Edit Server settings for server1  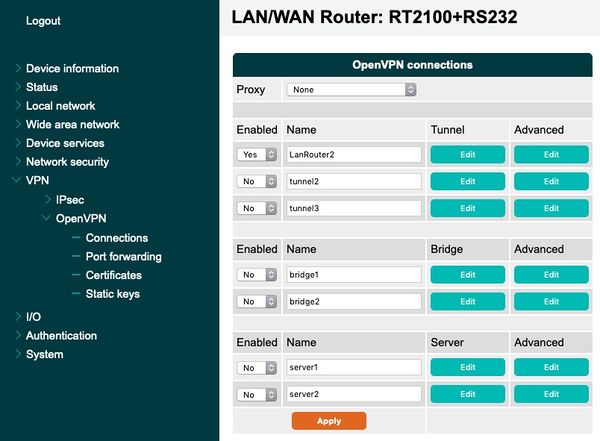468,368
